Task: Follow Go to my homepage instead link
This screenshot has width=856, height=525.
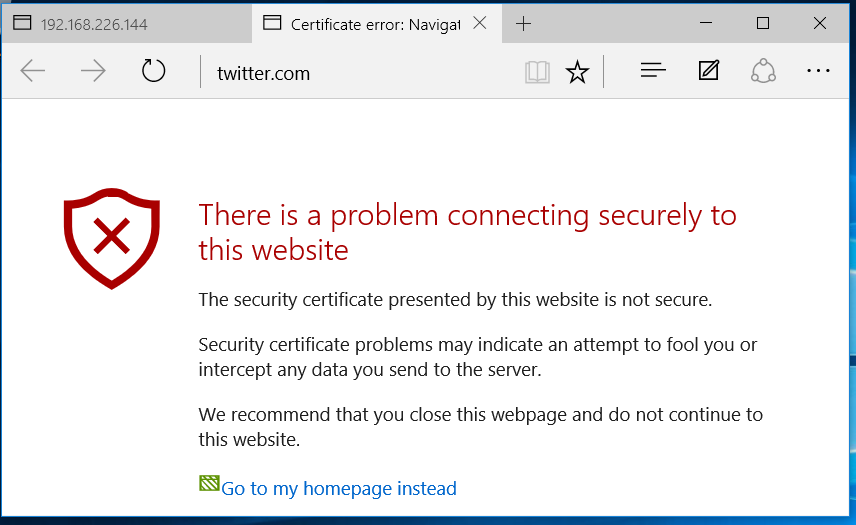Action: pos(338,488)
